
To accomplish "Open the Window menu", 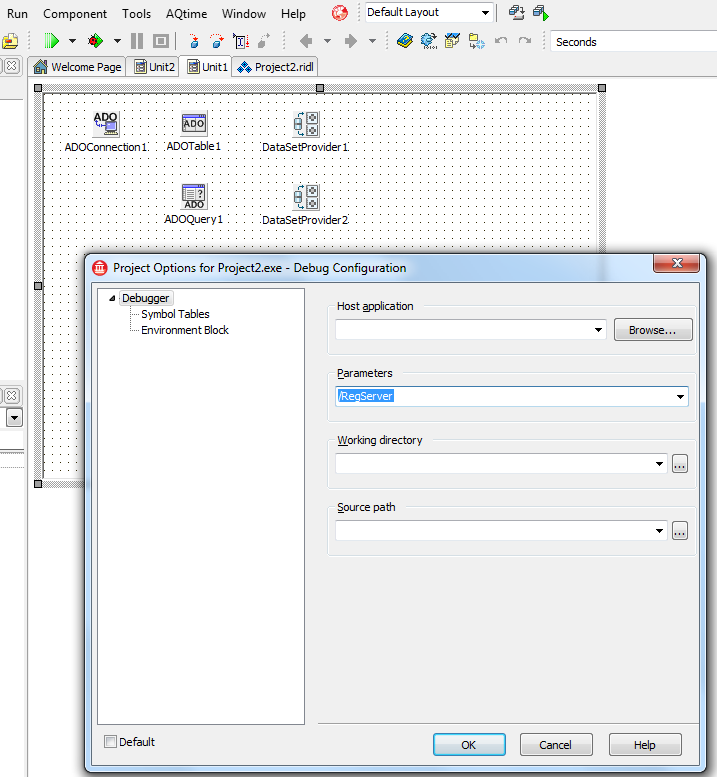I will pyautogui.click(x=244, y=14).
